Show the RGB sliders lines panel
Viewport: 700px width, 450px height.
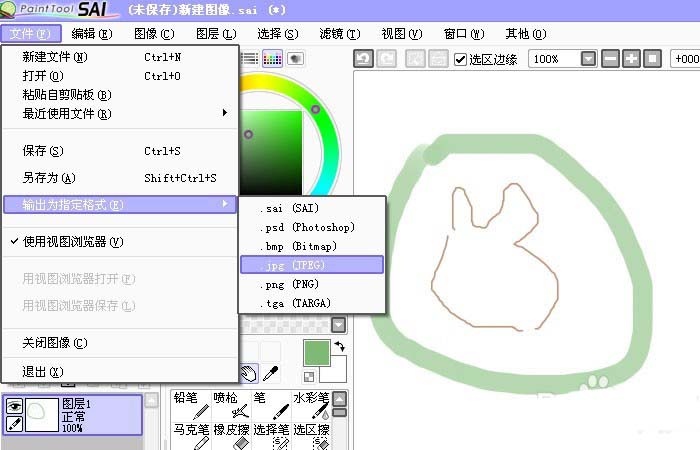[250, 58]
